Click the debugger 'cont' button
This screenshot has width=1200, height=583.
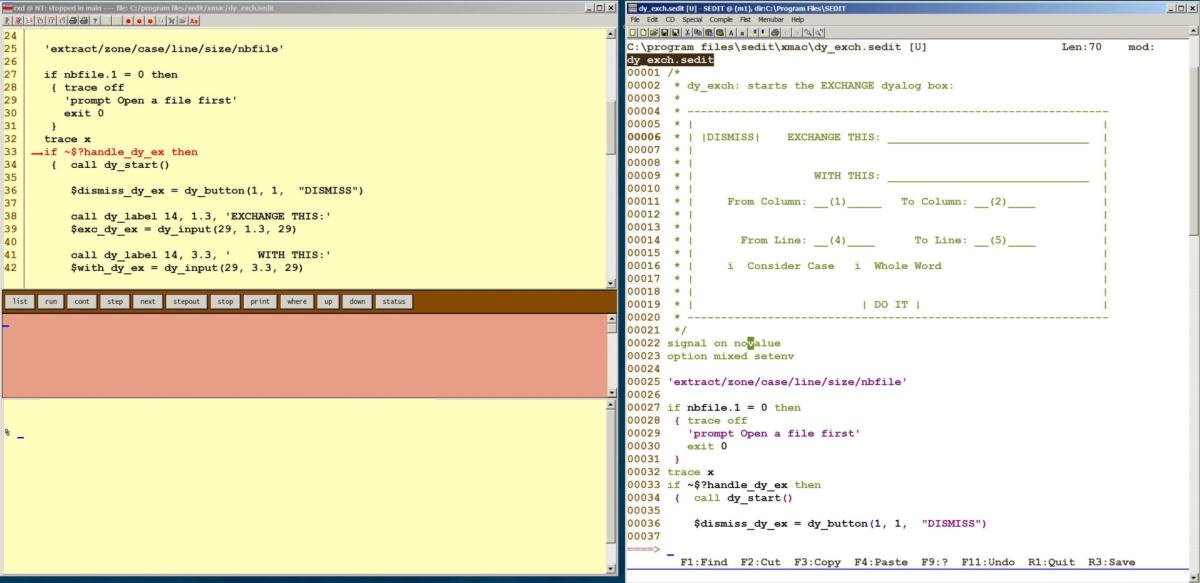(x=82, y=301)
